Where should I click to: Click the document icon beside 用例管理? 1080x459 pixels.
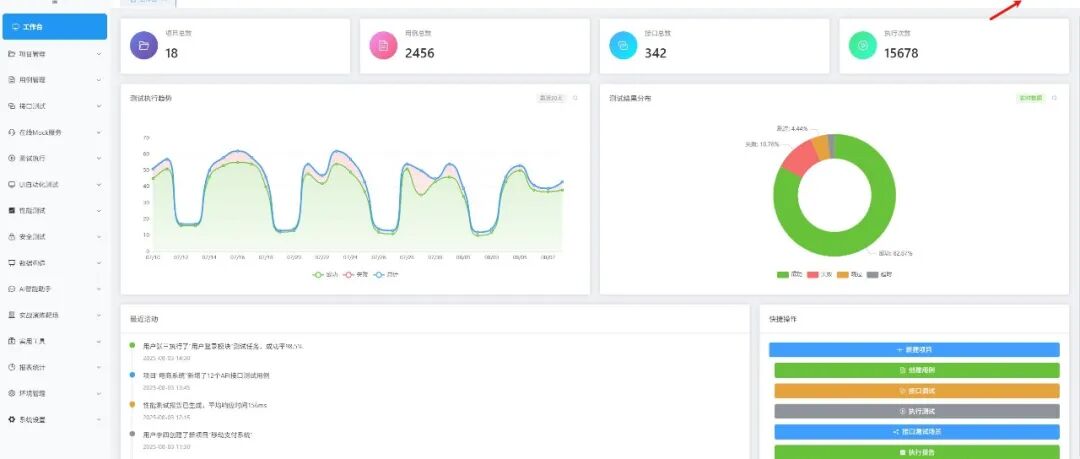coord(12,80)
